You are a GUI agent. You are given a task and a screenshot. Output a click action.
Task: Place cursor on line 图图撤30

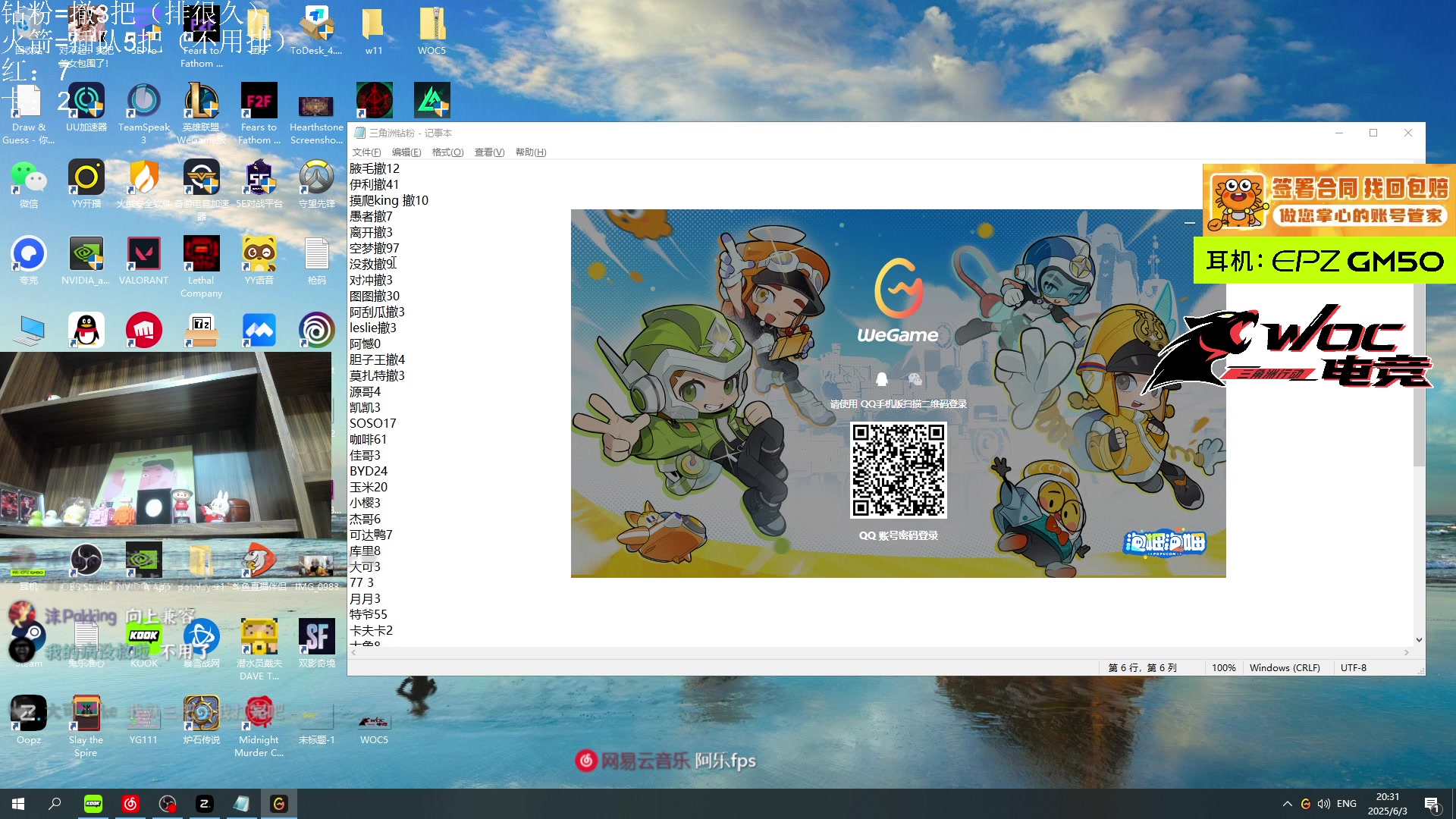pos(375,296)
